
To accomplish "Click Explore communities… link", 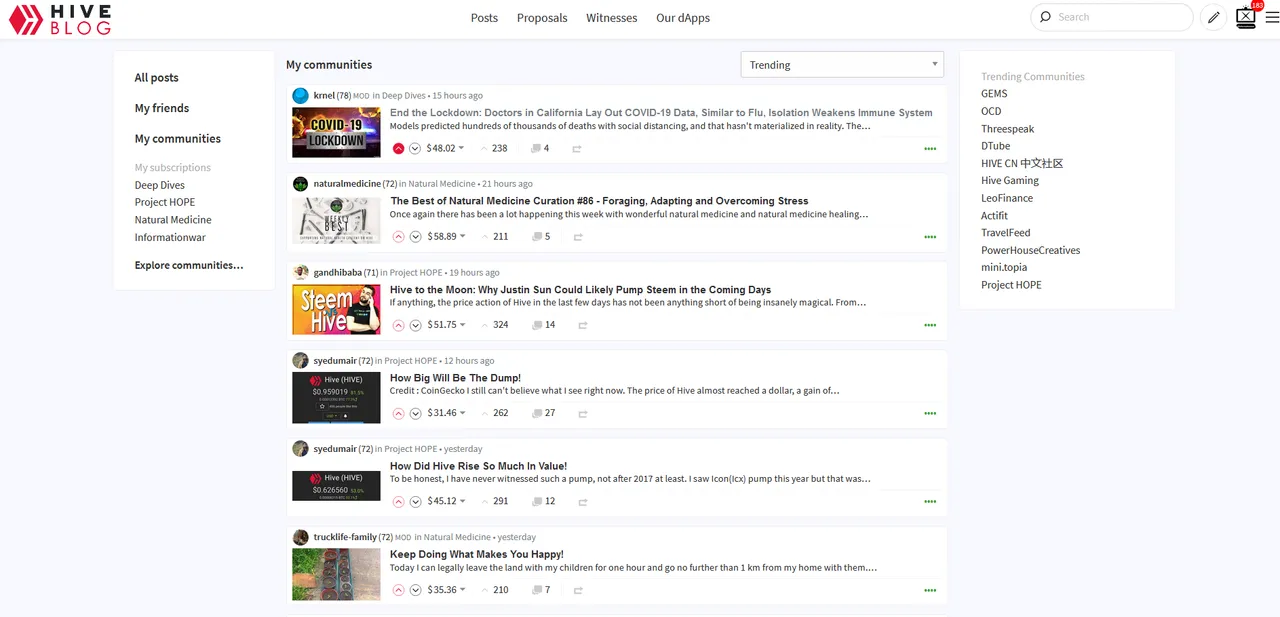I will click(189, 266).
